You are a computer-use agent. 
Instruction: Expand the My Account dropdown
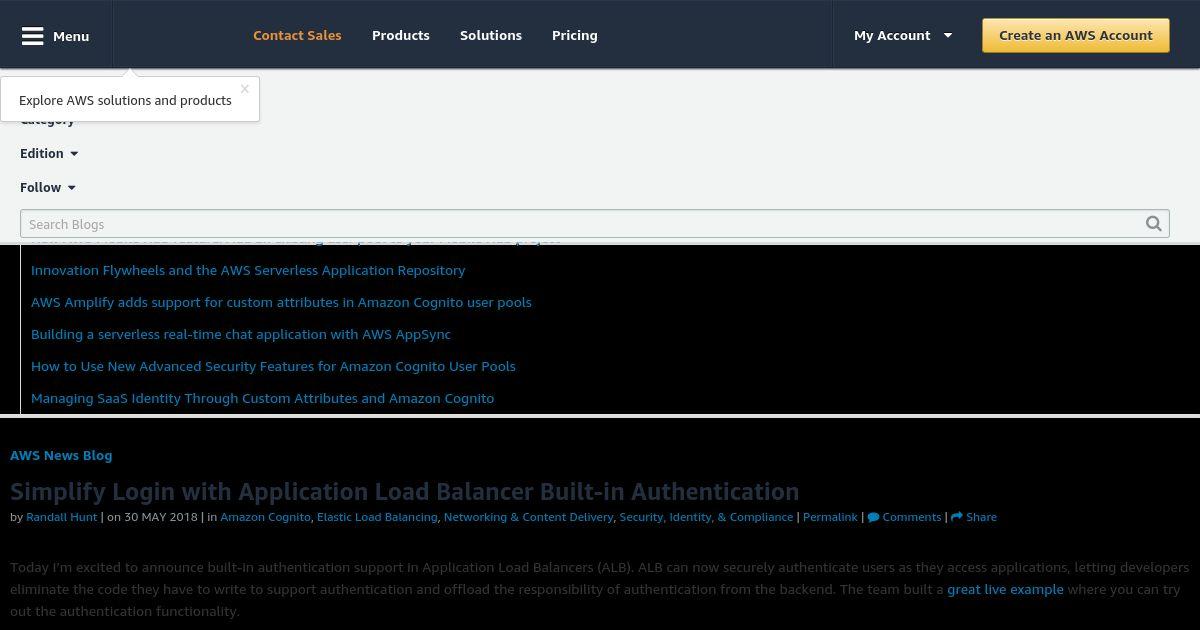pyautogui.click(x=902, y=35)
